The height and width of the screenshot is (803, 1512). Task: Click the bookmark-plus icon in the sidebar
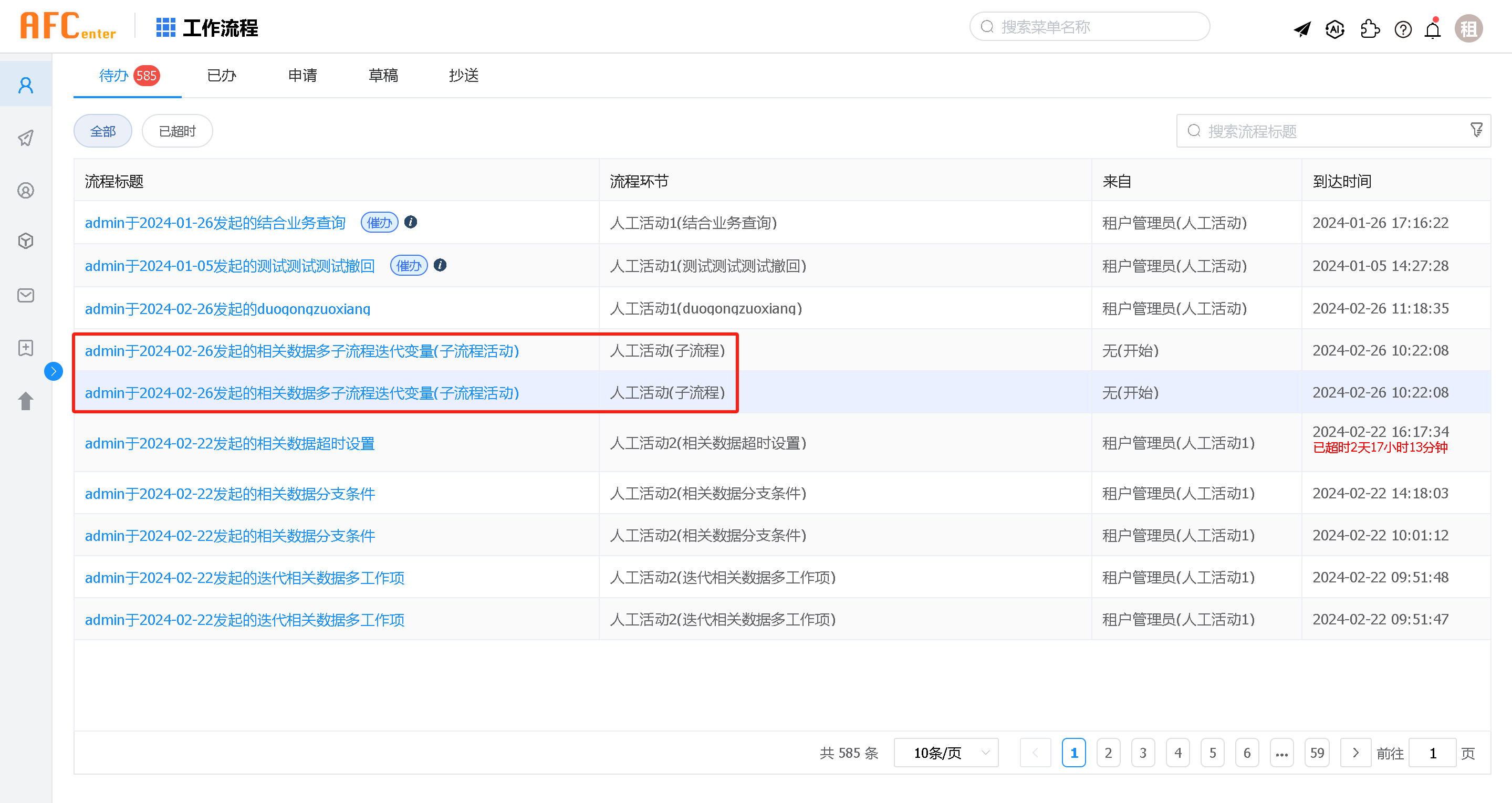(x=25, y=348)
